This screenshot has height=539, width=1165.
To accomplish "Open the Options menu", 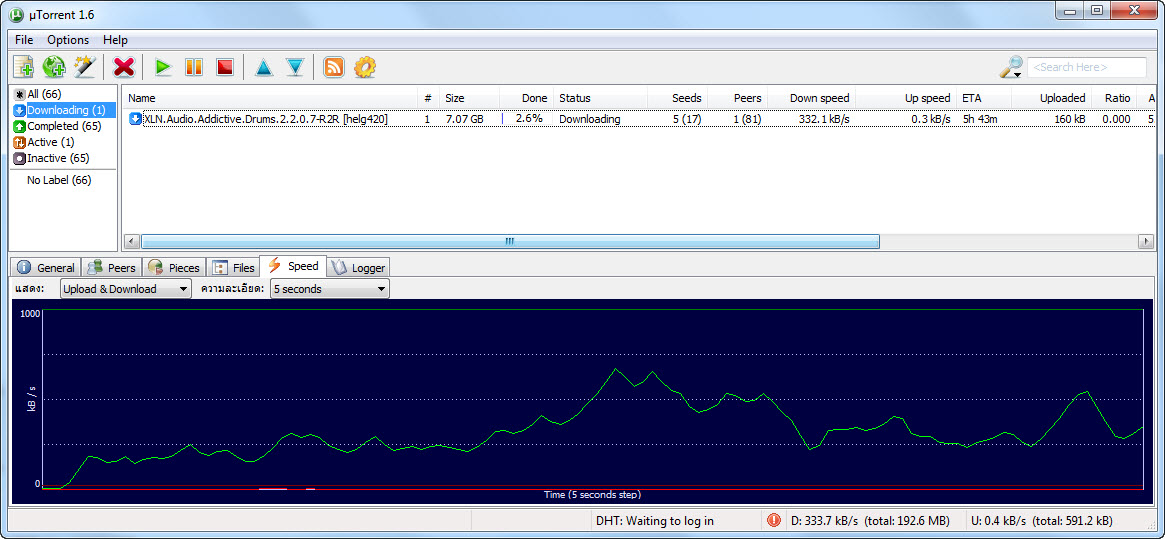I will pos(68,39).
